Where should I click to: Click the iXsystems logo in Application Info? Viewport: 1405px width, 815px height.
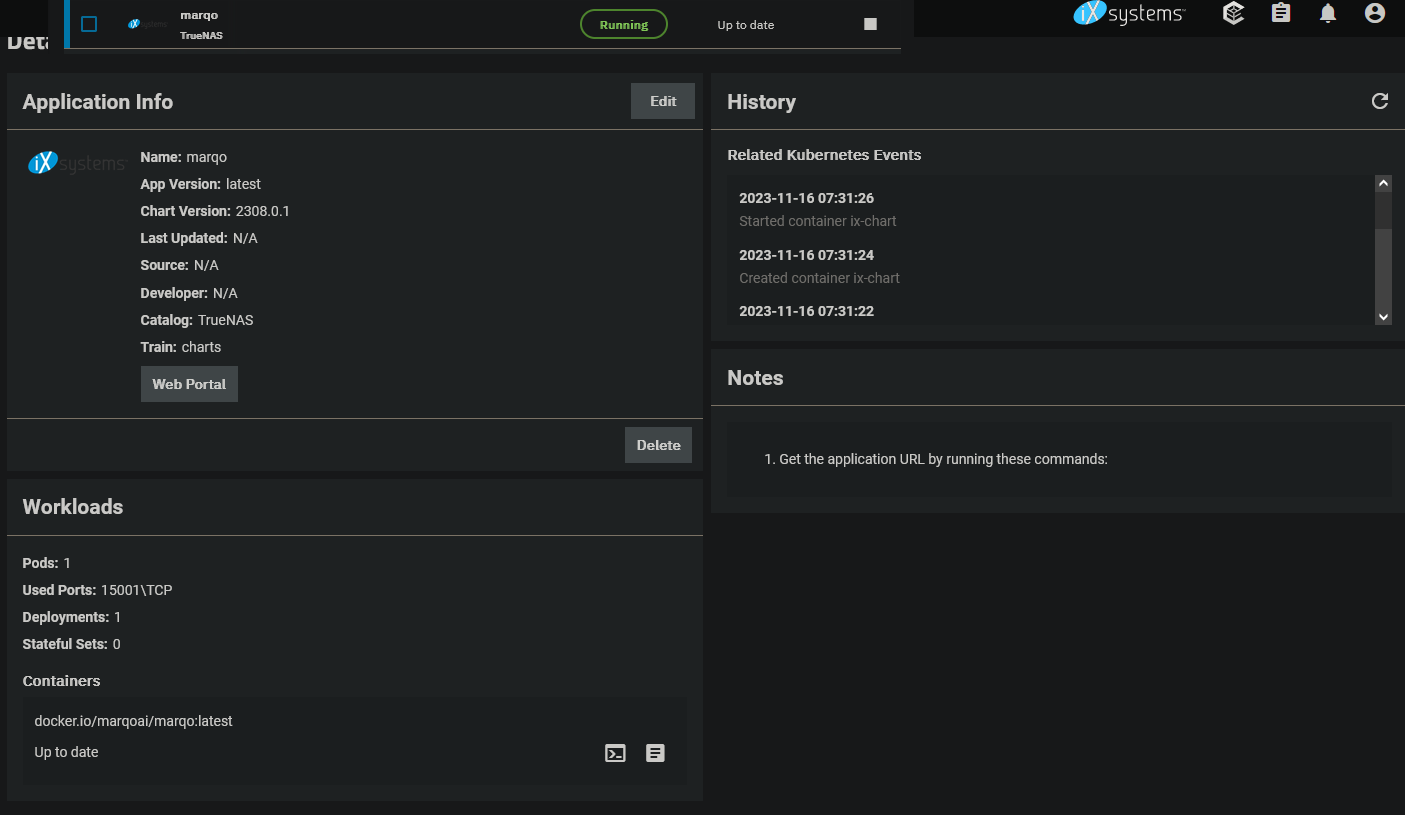pyautogui.click(x=76, y=163)
